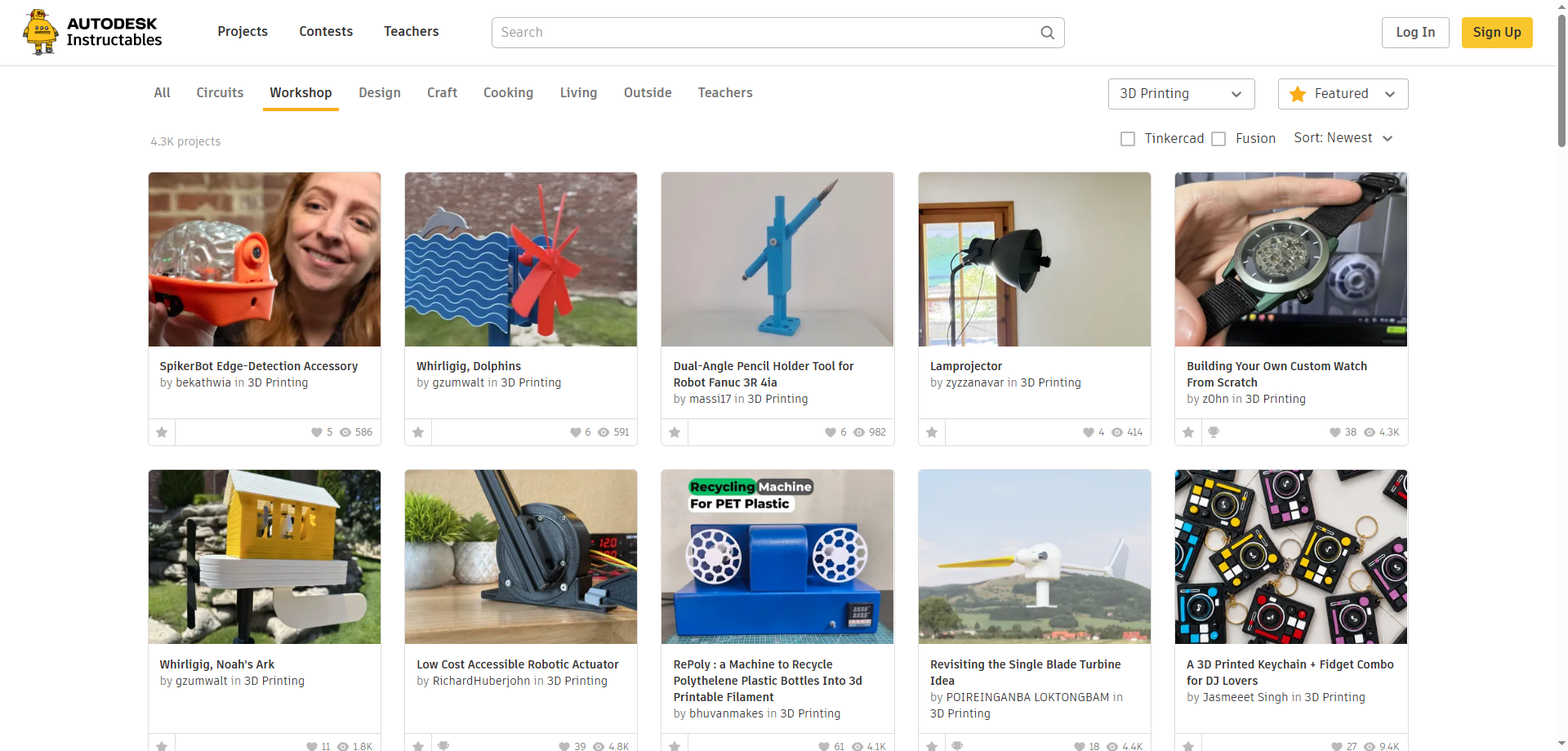The width and height of the screenshot is (1568, 751).
Task: Open the Projects menu
Action: point(243,32)
